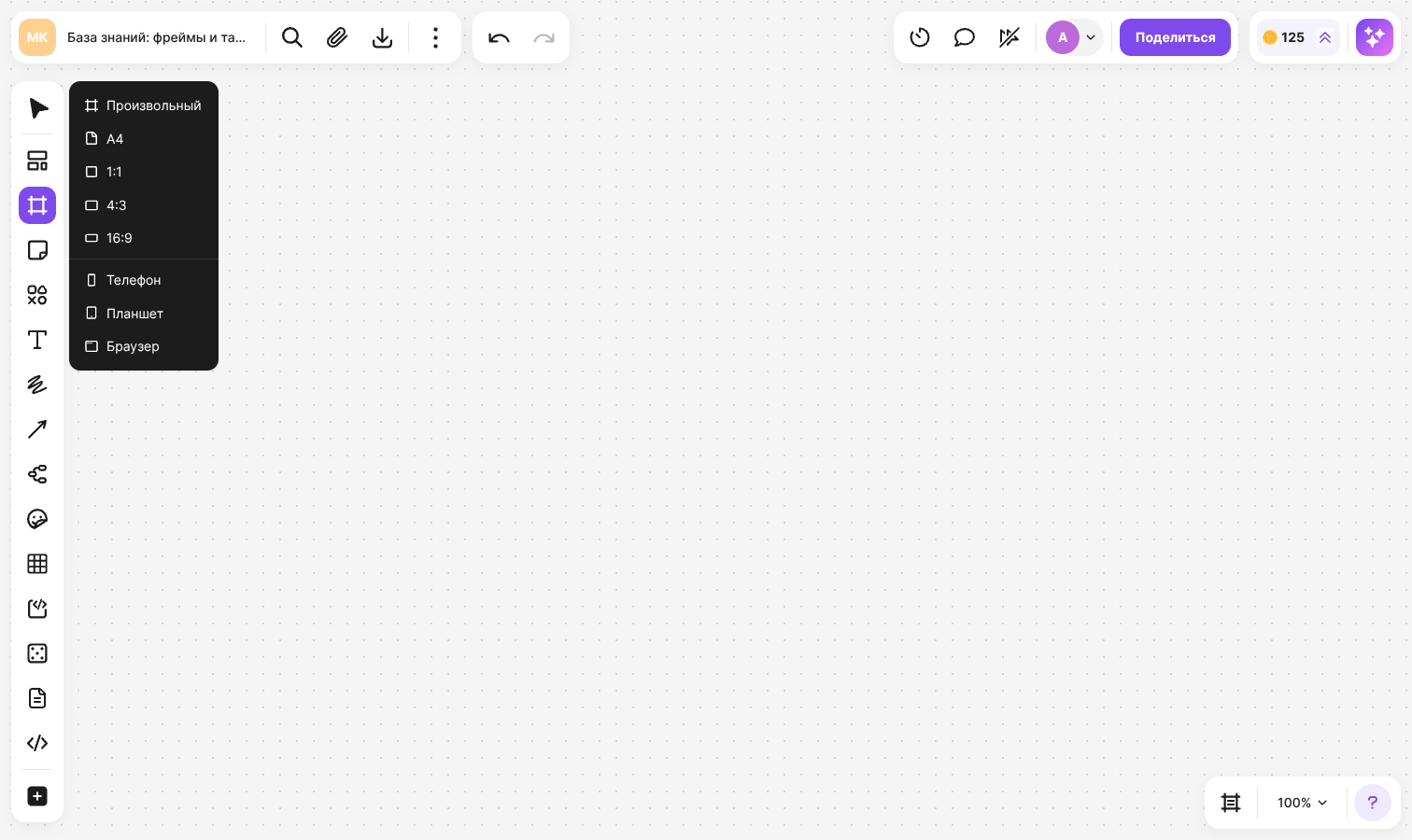Choose the freehand pen tool
The image size is (1412, 840).
pyautogui.click(x=37, y=385)
